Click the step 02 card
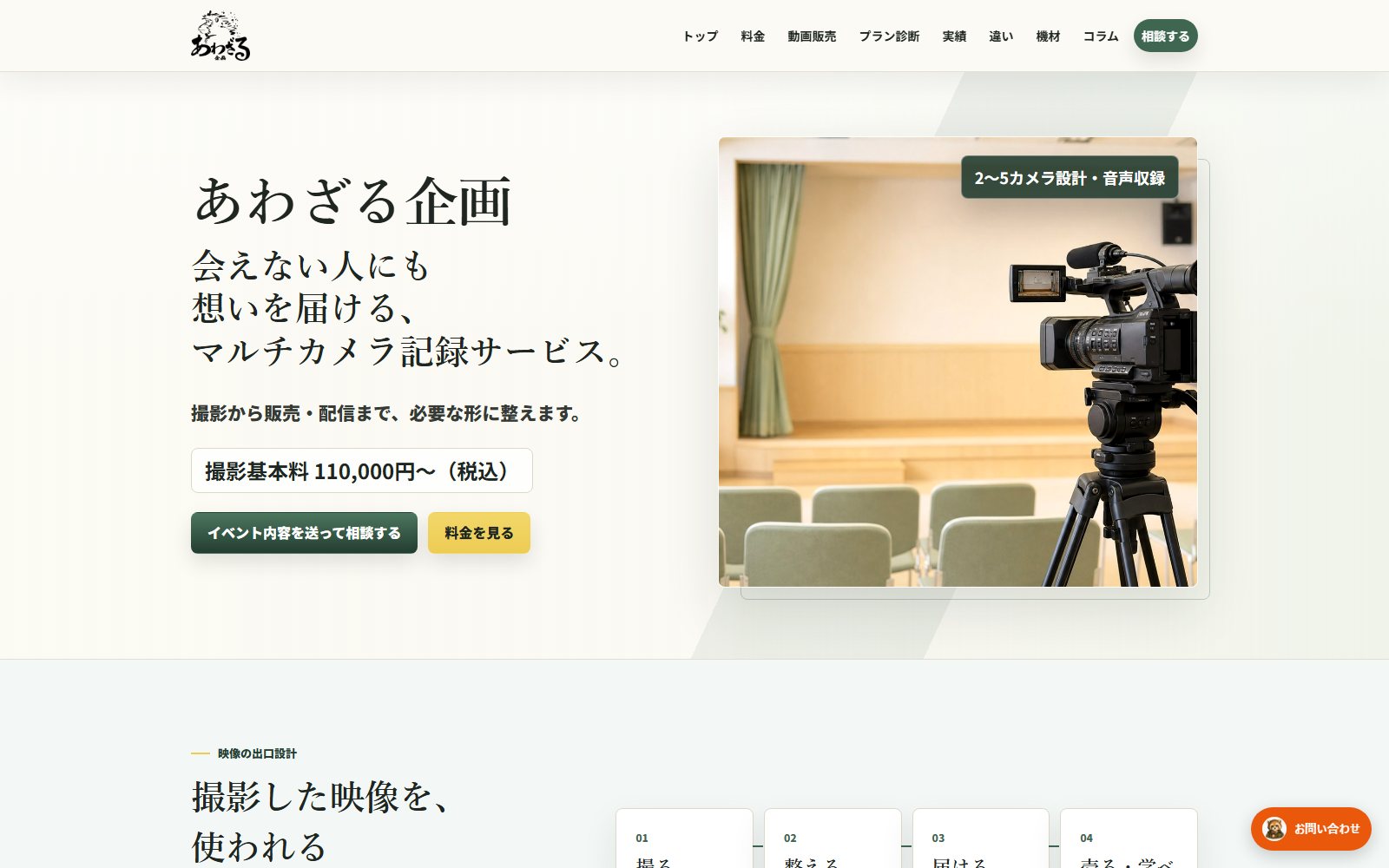The height and width of the screenshot is (868, 1389). (x=833, y=838)
